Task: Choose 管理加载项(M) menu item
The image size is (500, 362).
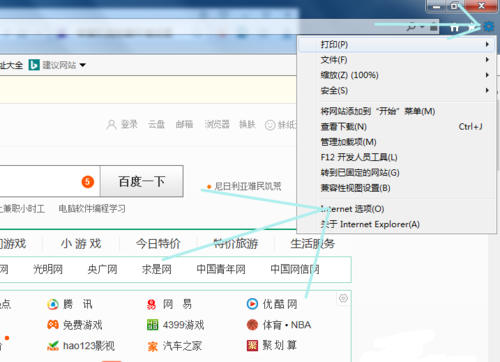Action: (396, 142)
